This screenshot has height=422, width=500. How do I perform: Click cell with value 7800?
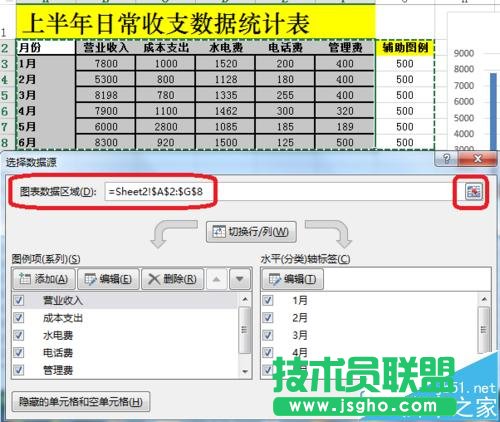pyautogui.click(x=106, y=63)
